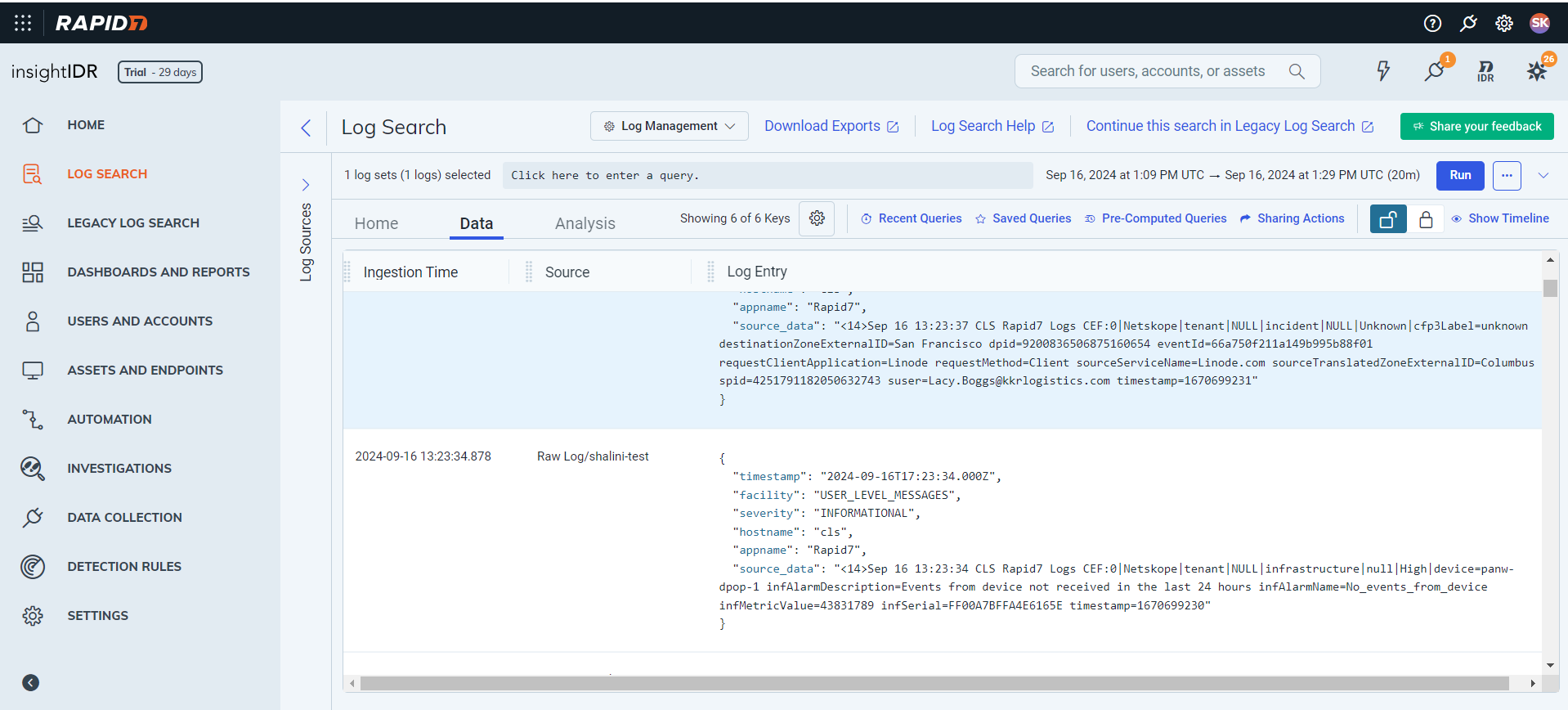The image size is (1568, 710).
Task: Open the IDR product icon
Action: click(1485, 71)
